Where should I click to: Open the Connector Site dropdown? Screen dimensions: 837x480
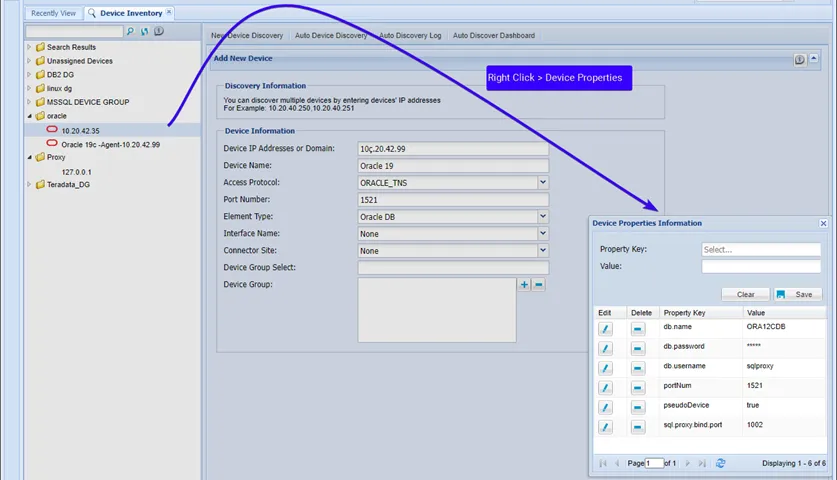[x=543, y=250]
